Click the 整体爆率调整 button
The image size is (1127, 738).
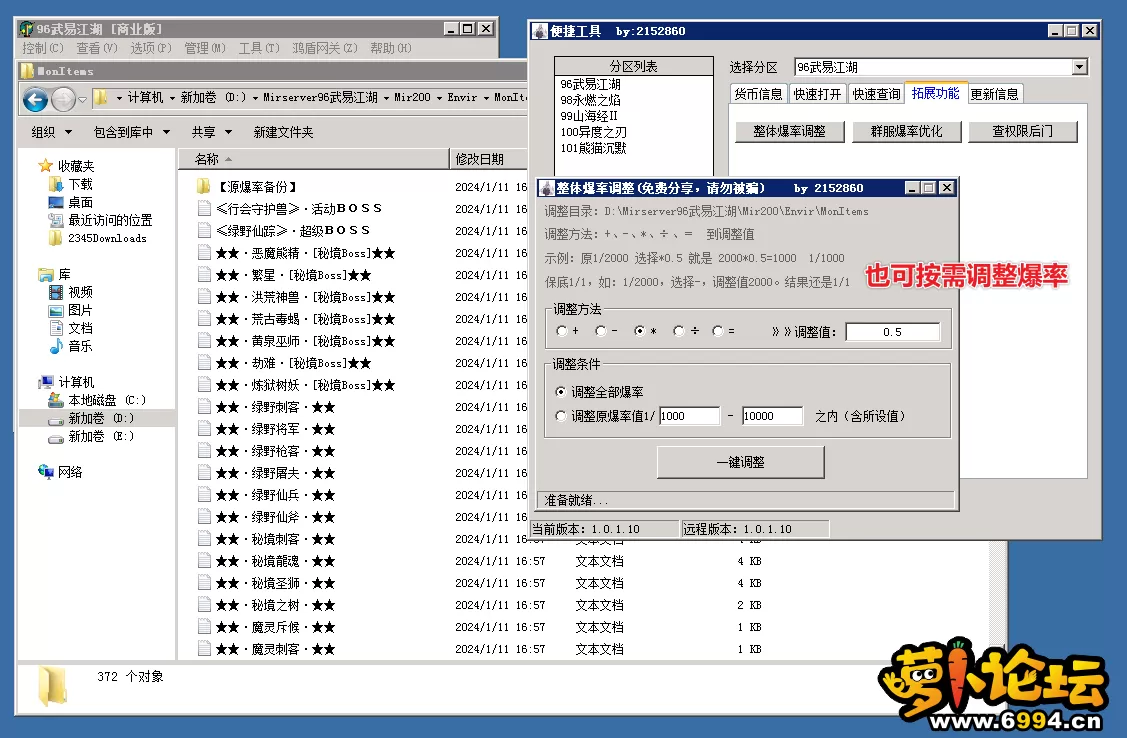[789, 132]
